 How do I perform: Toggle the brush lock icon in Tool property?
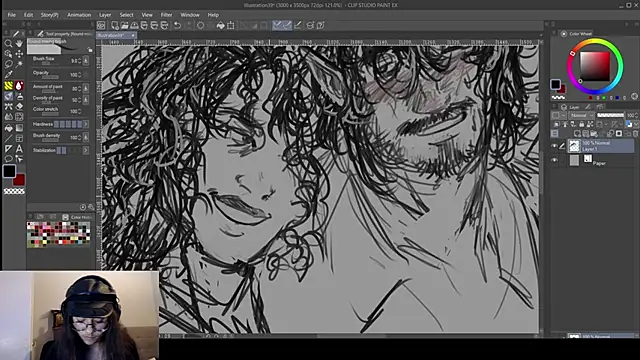[90, 49]
